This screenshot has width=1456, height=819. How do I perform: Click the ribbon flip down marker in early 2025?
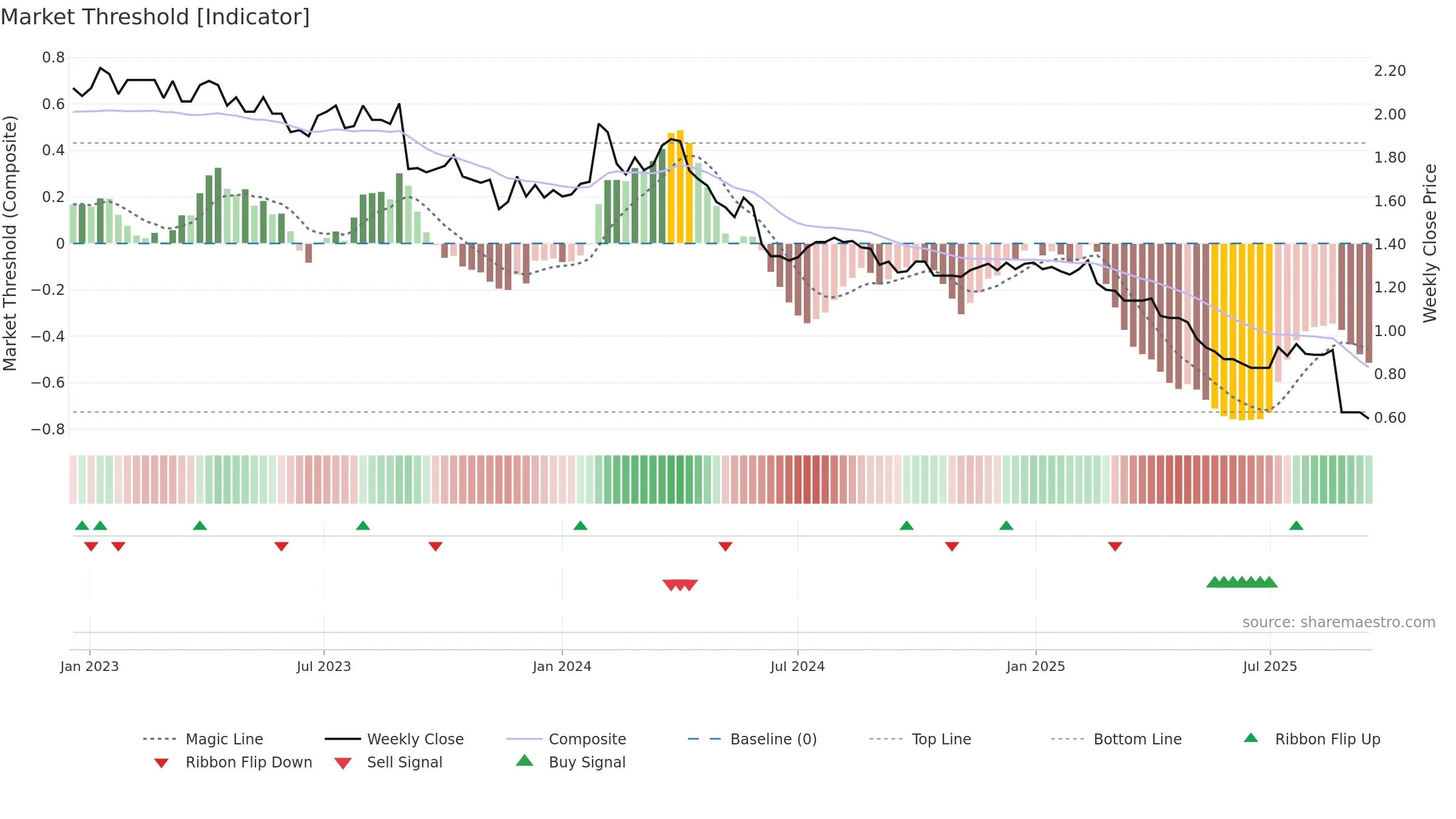pyautogui.click(x=1115, y=547)
